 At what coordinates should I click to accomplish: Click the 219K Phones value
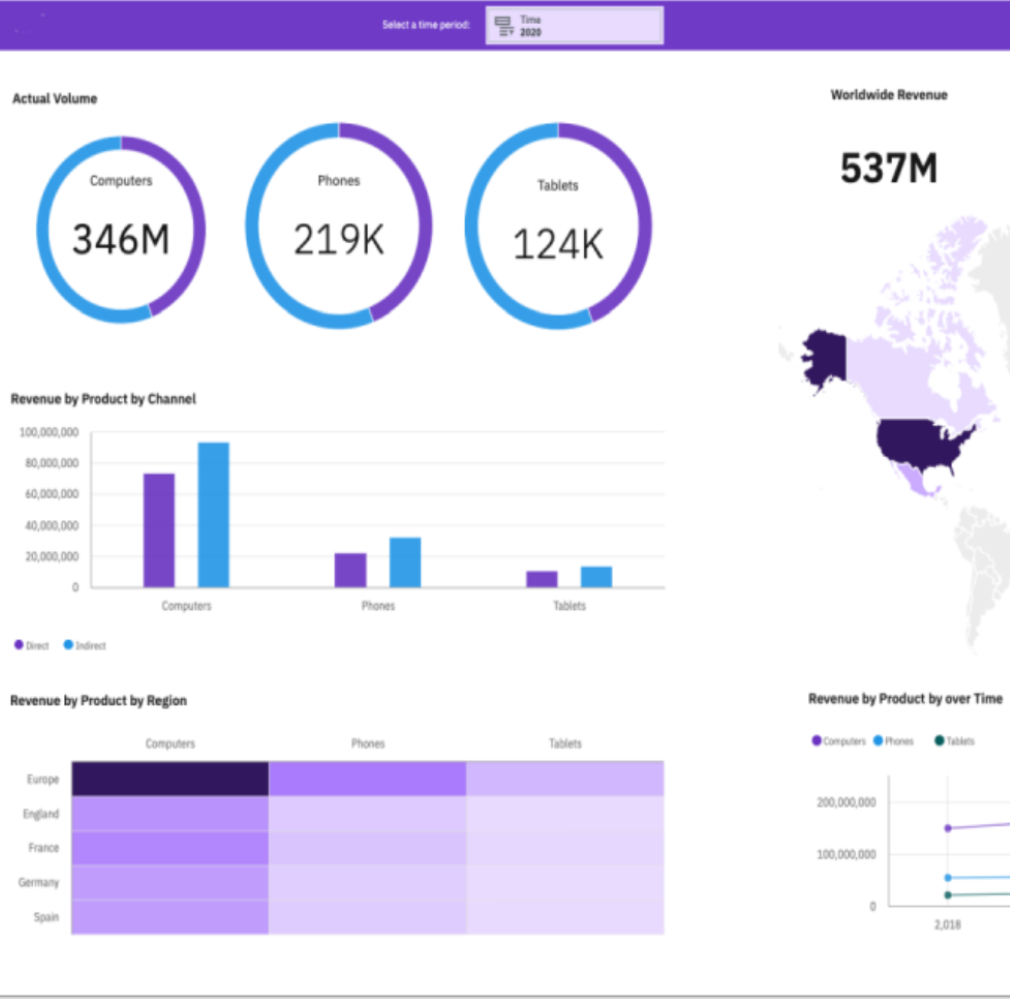pyautogui.click(x=339, y=240)
